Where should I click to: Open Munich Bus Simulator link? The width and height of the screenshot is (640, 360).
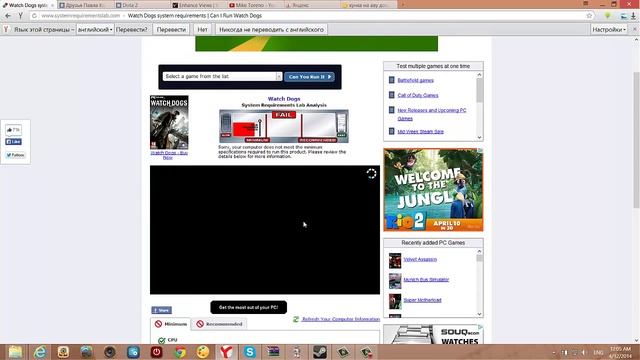pos(426,280)
